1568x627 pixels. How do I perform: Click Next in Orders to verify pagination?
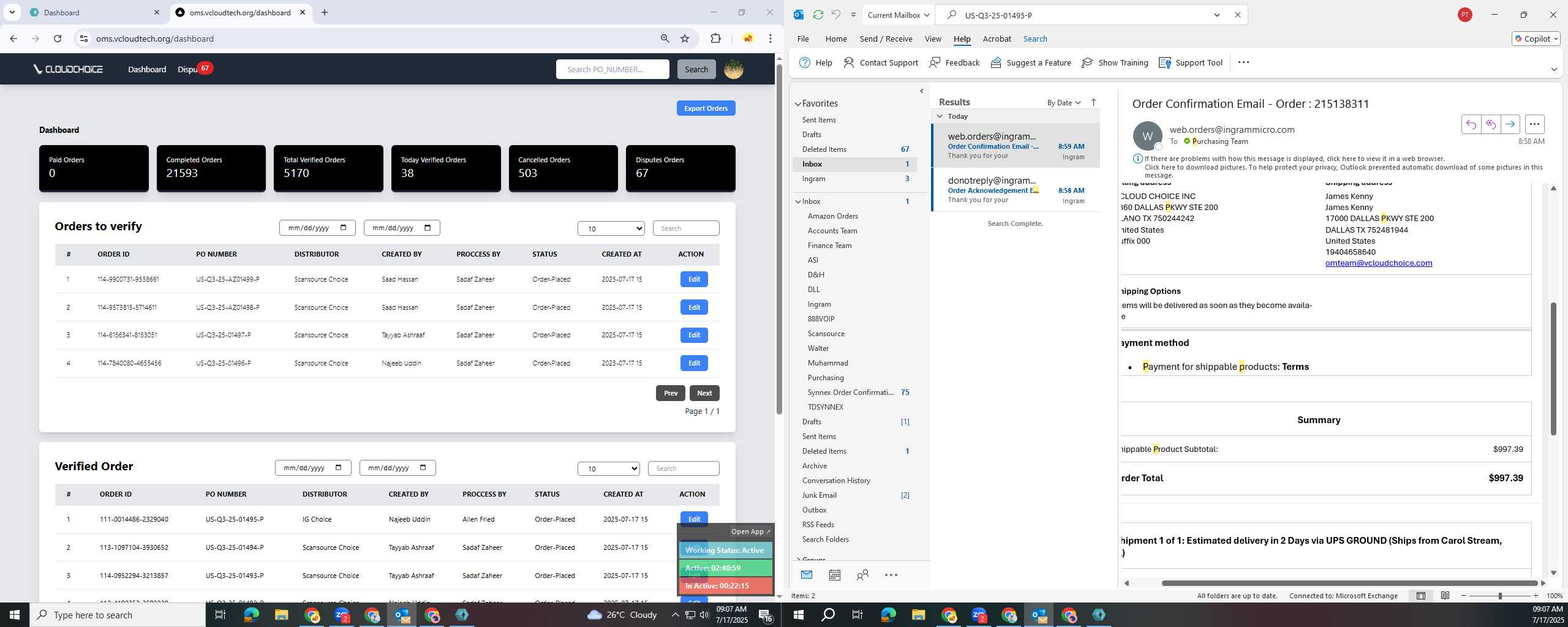pos(704,393)
